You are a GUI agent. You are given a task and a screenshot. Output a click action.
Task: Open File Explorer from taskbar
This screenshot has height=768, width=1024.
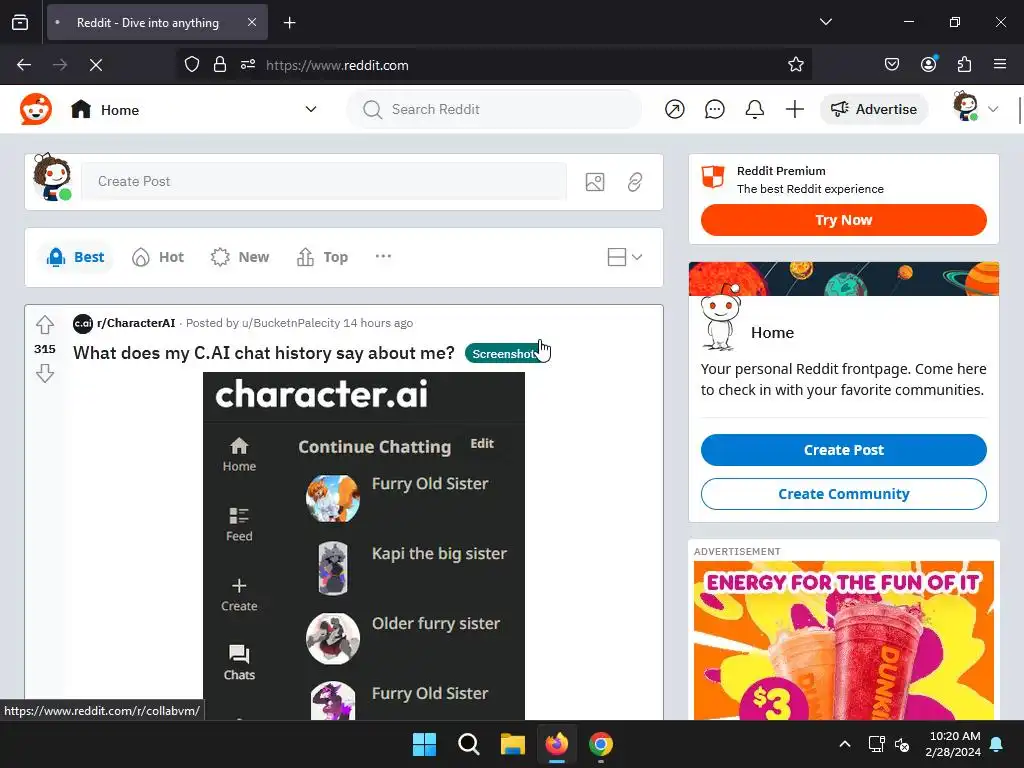pyautogui.click(x=513, y=744)
